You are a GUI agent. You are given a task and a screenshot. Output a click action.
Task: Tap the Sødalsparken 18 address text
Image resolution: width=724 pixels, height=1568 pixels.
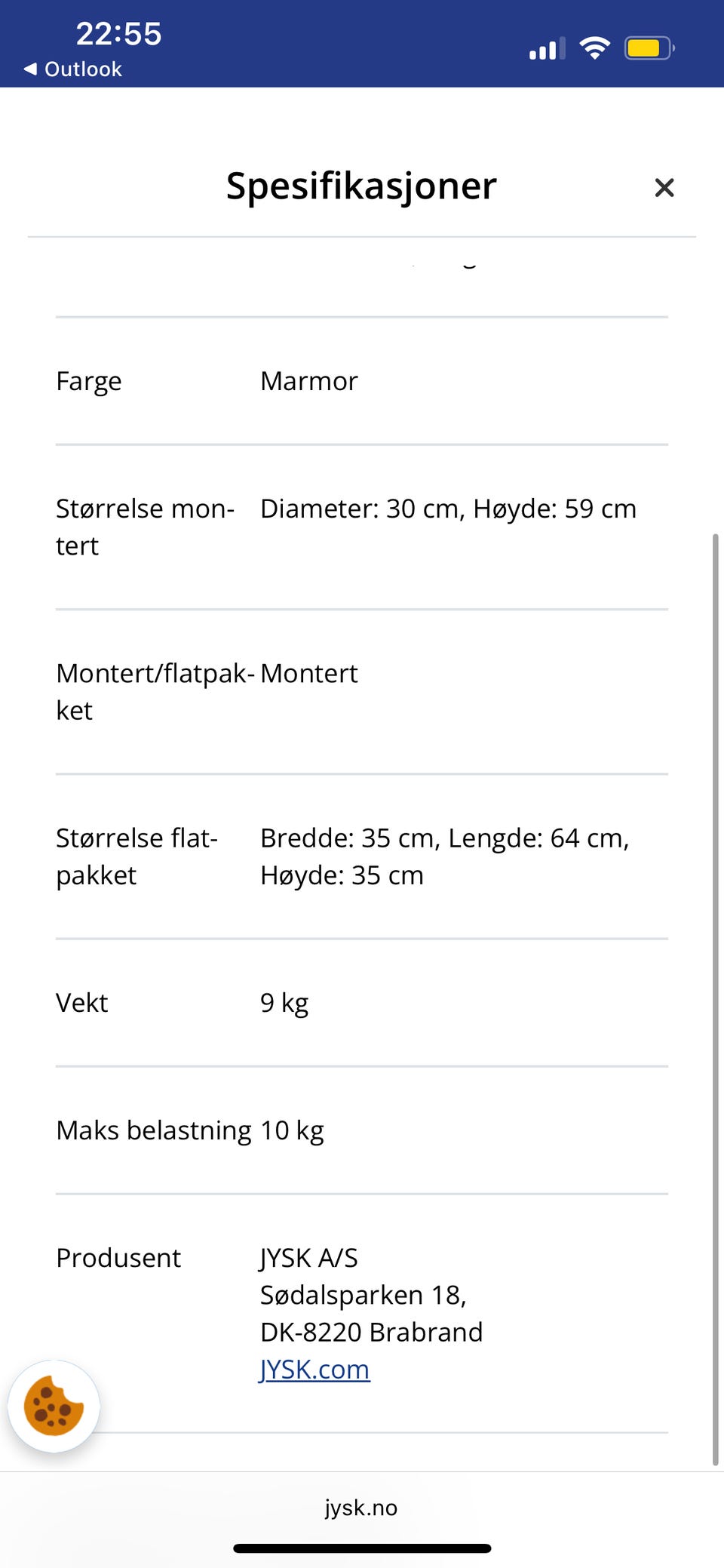click(x=363, y=1295)
